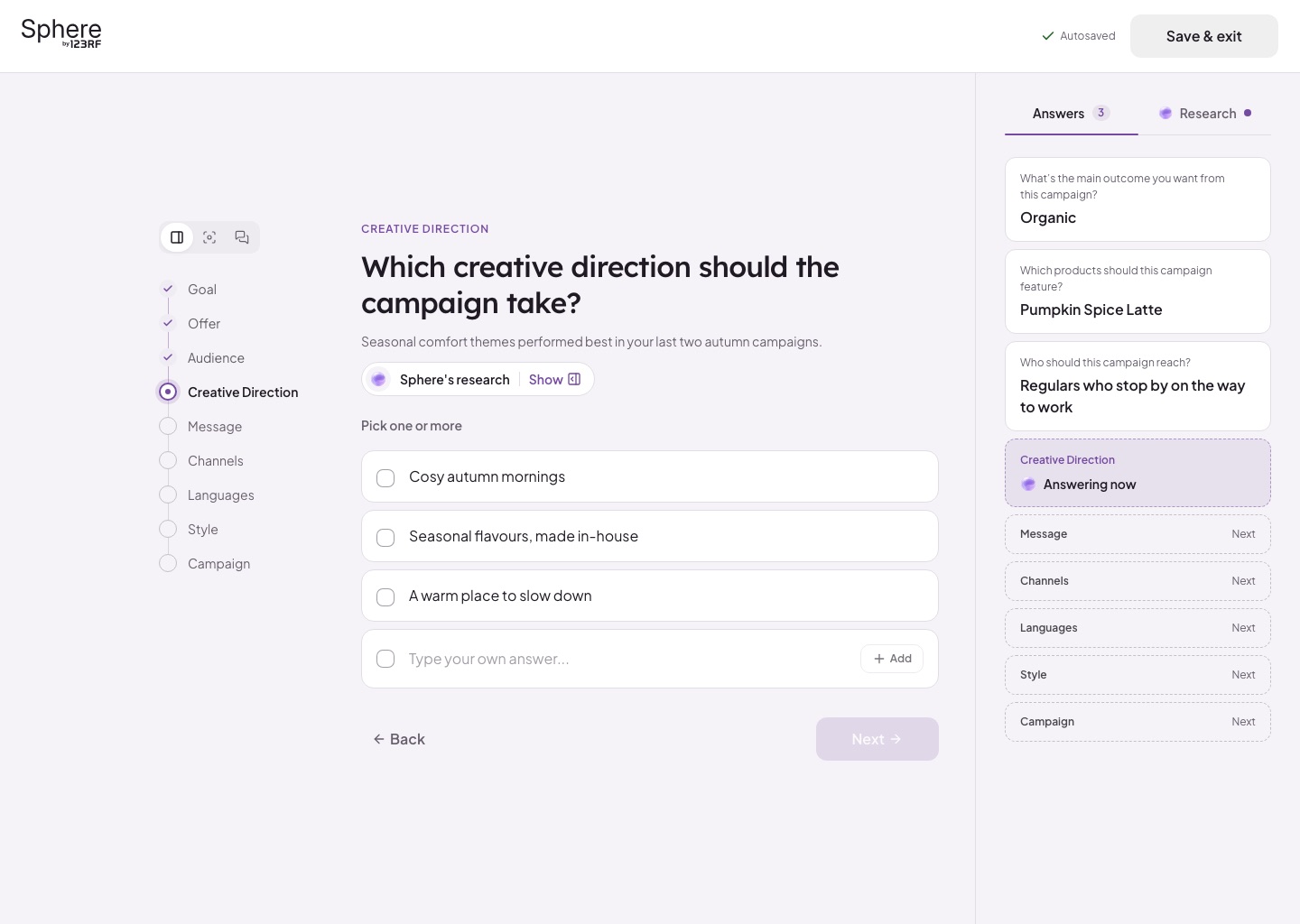Click the Message step circle marker
The image size is (1300, 924).
pyautogui.click(x=168, y=426)
